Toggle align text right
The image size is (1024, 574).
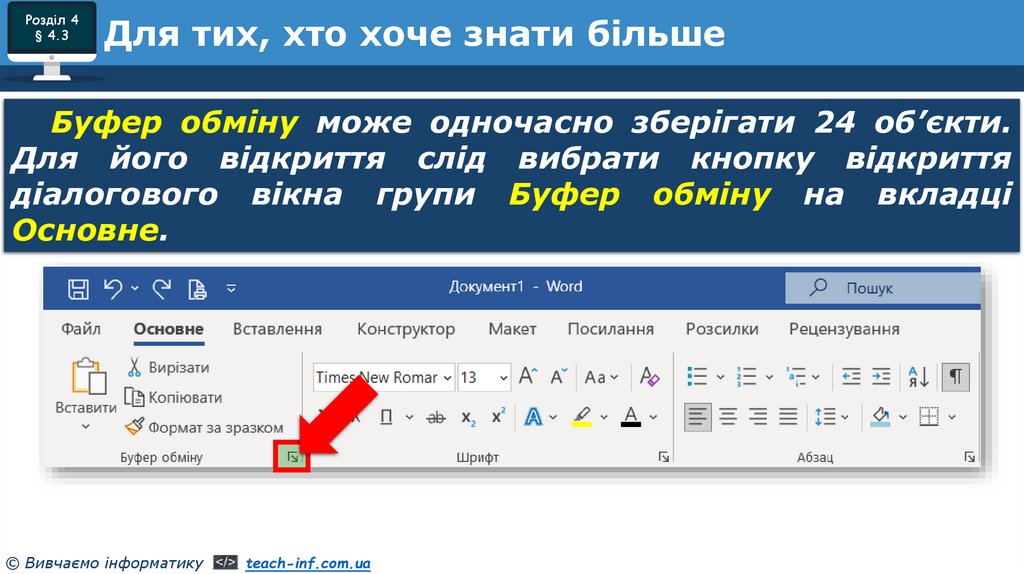coord(758,417)
